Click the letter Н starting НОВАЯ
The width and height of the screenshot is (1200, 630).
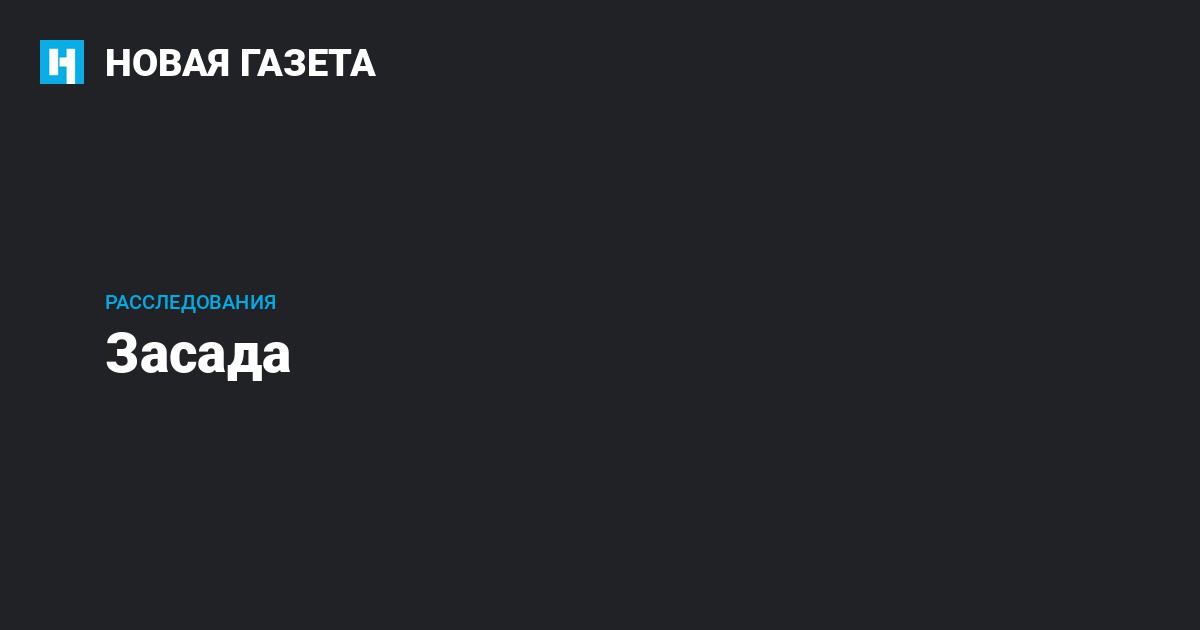coord(117,63)
